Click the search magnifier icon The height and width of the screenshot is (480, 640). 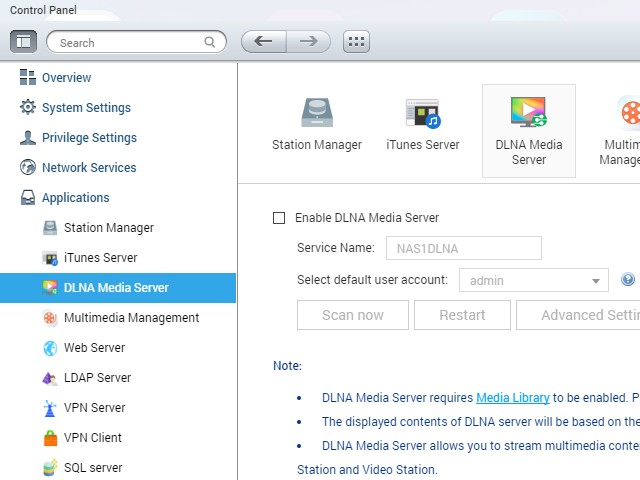click(x=210, y=42)
